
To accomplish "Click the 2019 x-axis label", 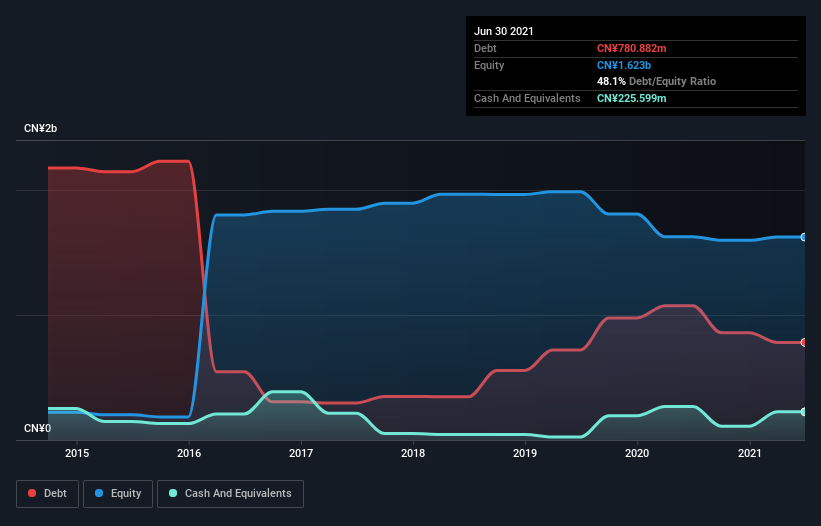I will click(525, 453).
